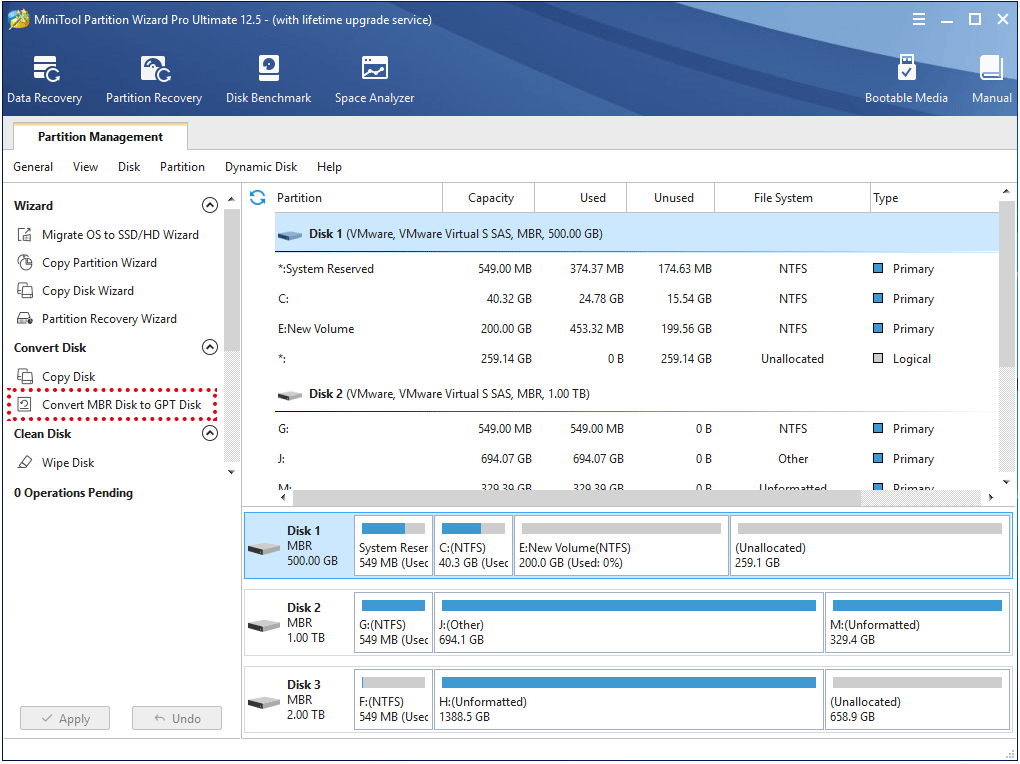
Task: Open the View menu
Action: (x=85, y=167)
